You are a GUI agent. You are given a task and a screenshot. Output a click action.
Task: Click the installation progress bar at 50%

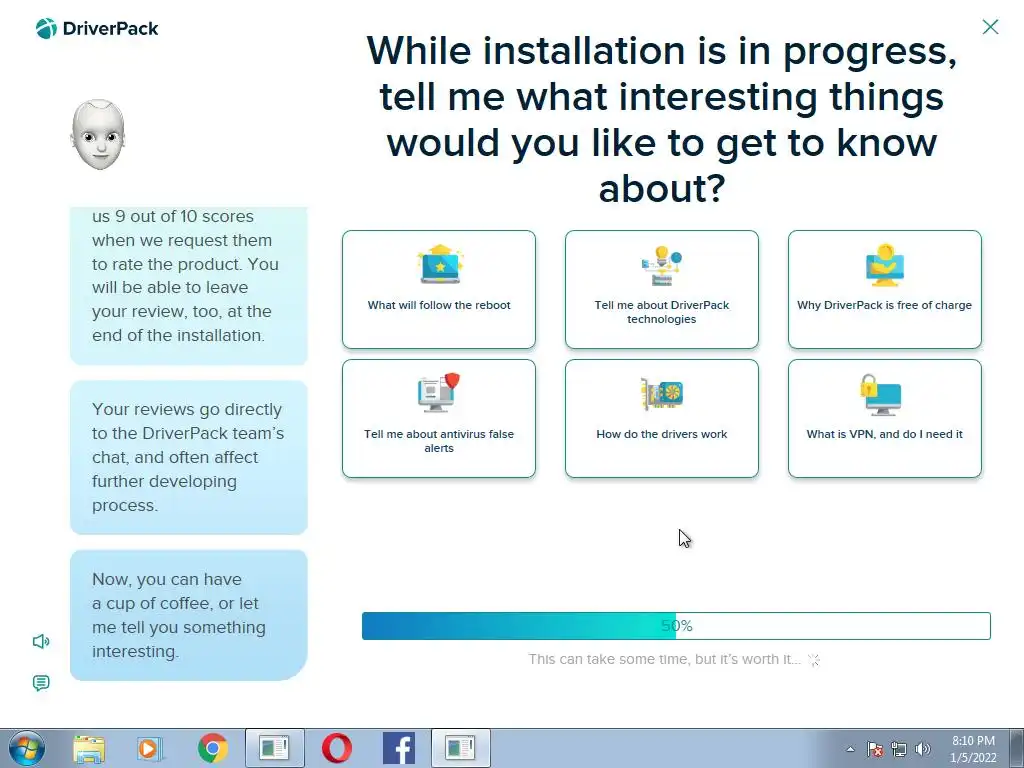tap(676, 626)
